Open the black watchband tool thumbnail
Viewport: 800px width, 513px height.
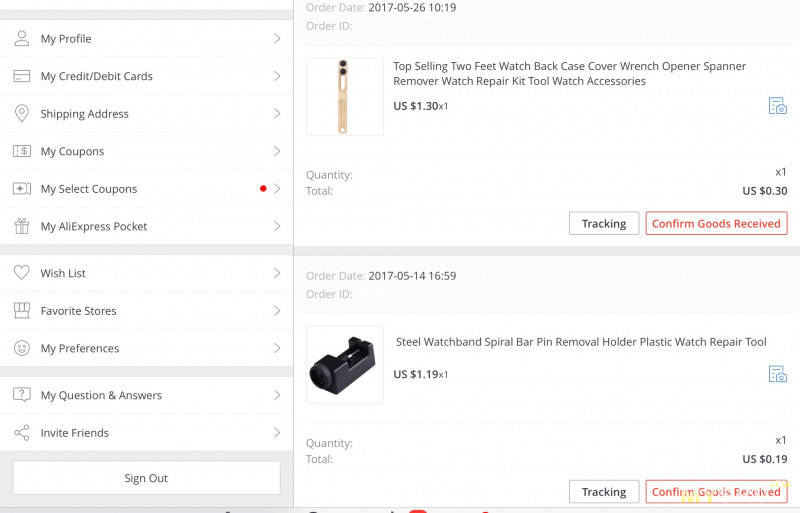[x=344, y=365]
